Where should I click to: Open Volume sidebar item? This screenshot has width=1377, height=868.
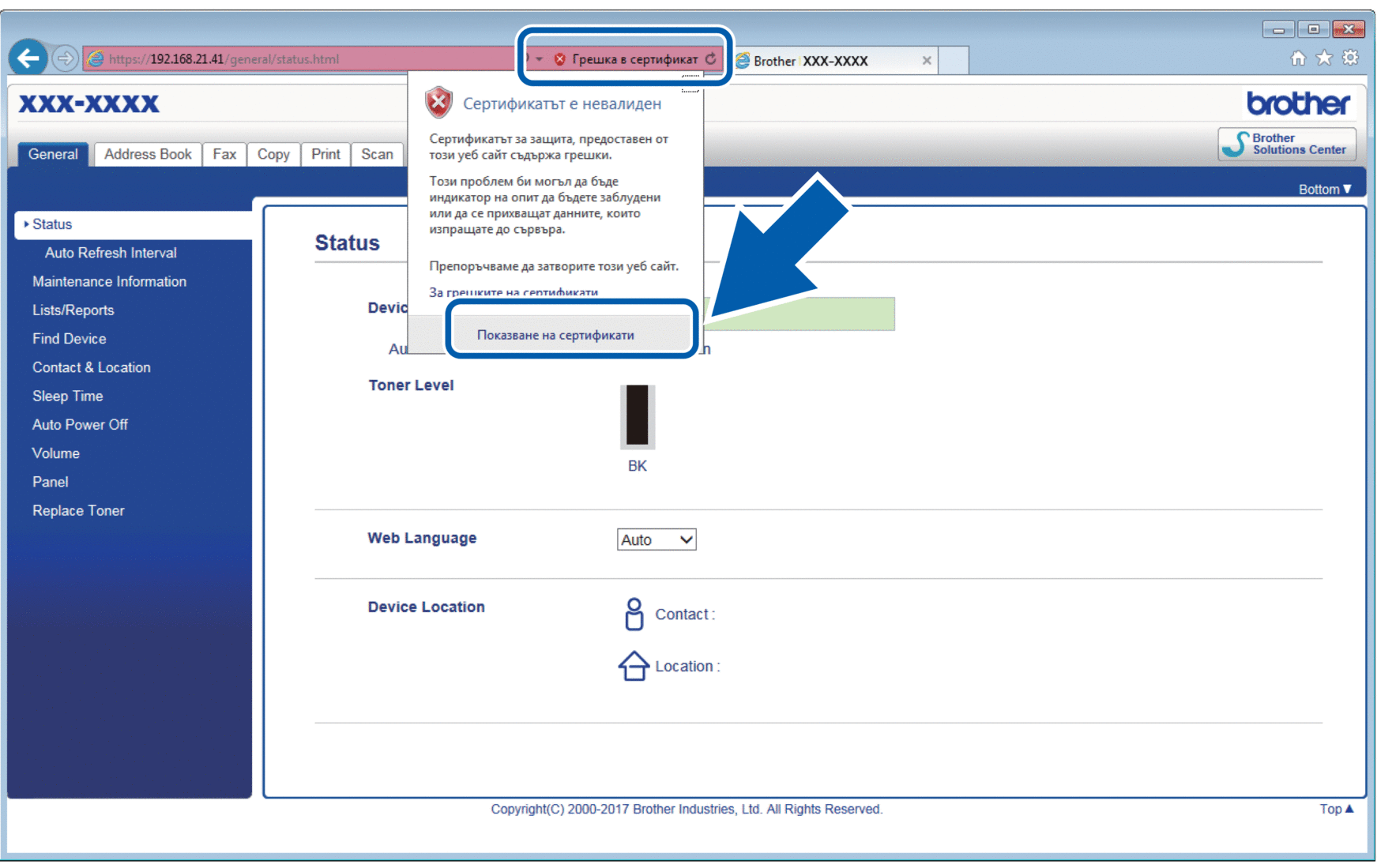(x=55, y=453)
